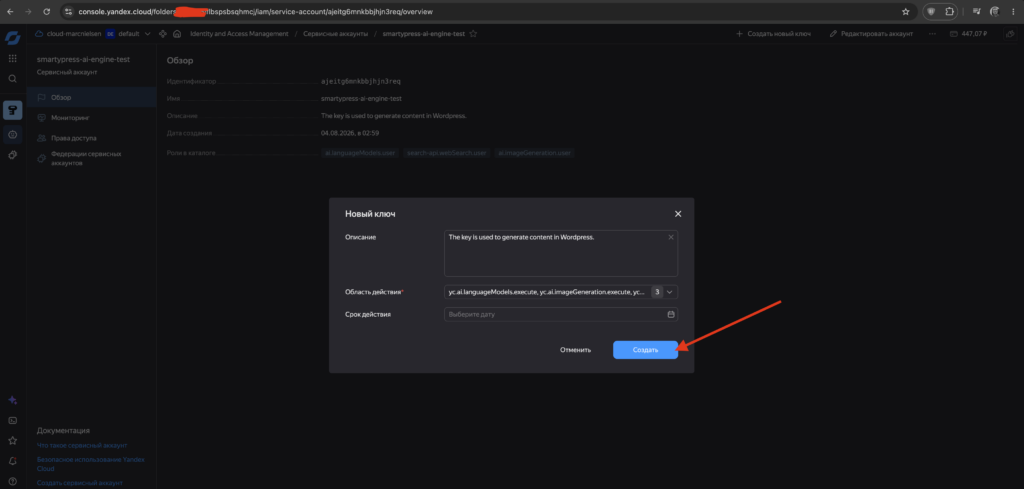Click the browser back arrow
The width and height of the screenshot is (1024, 489).
point(10,12)
